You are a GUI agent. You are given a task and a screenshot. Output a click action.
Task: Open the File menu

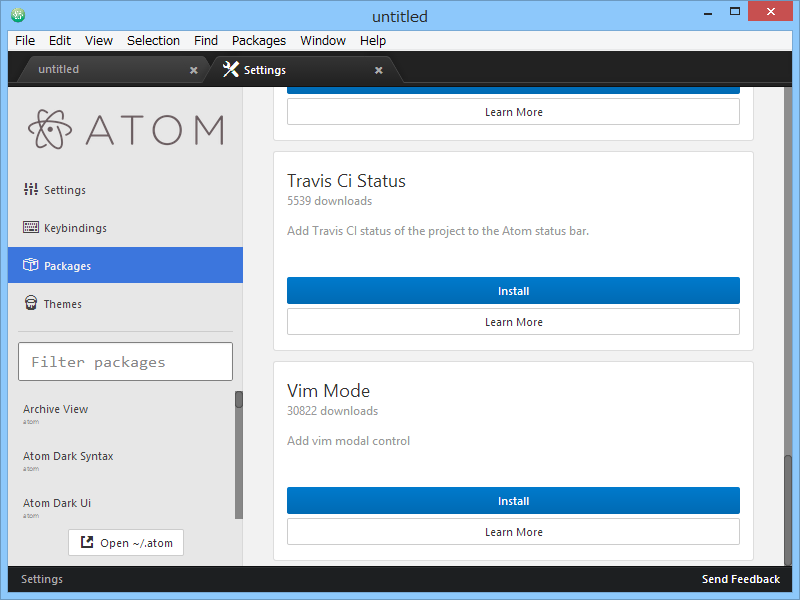pos(25,41)
